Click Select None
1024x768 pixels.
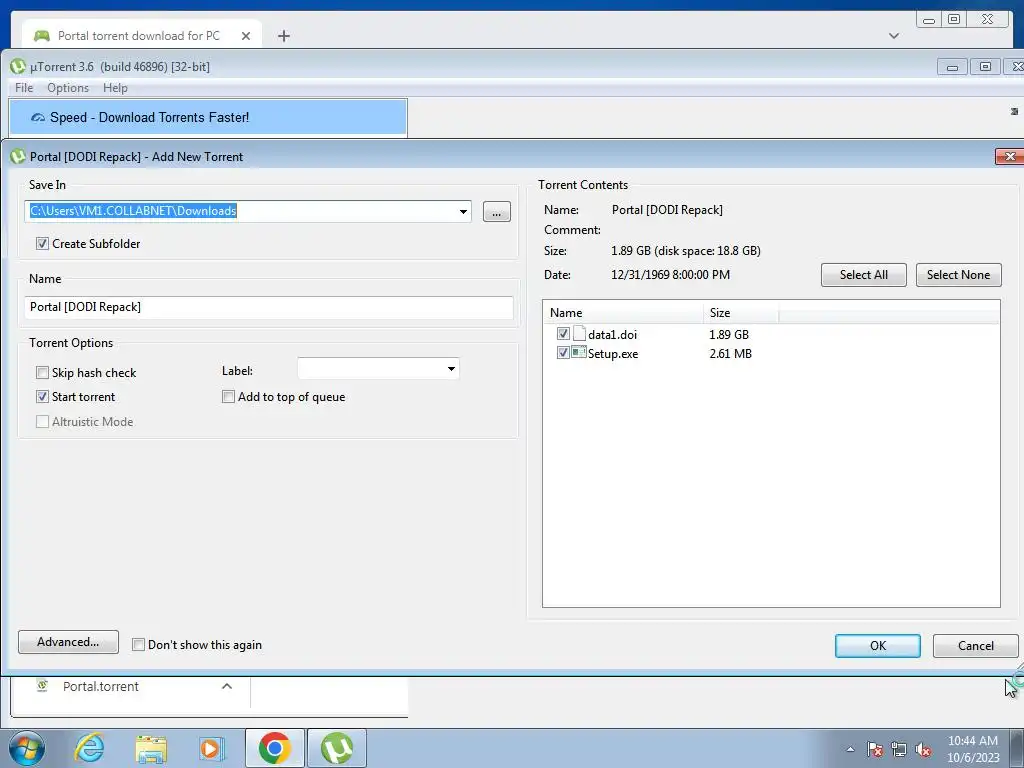(958, 275)
